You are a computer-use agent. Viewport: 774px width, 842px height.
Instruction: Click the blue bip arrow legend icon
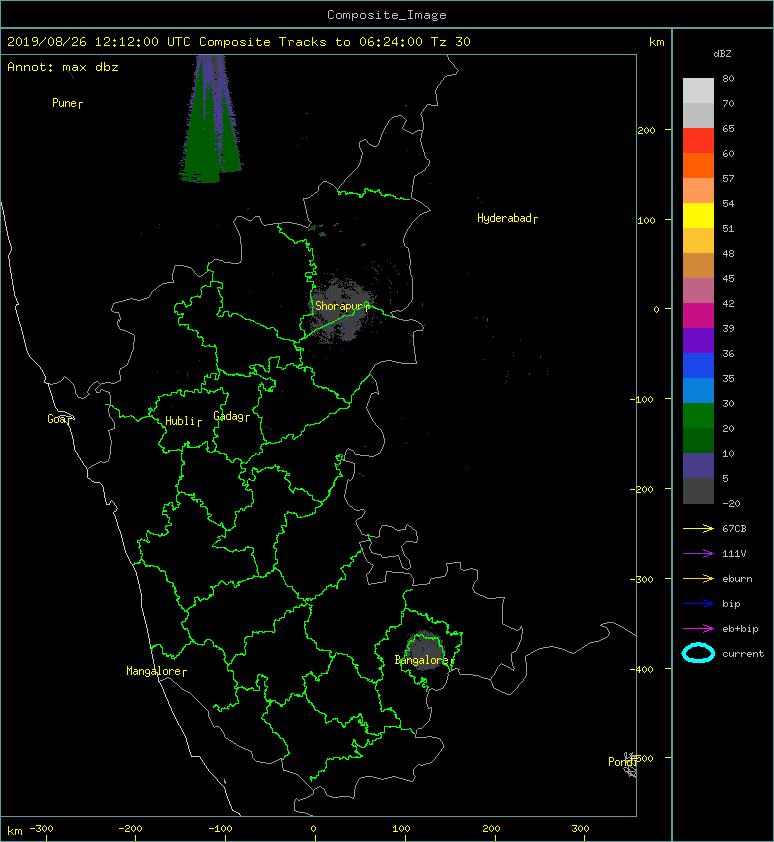pyautogui.click(x=698, y=604)
